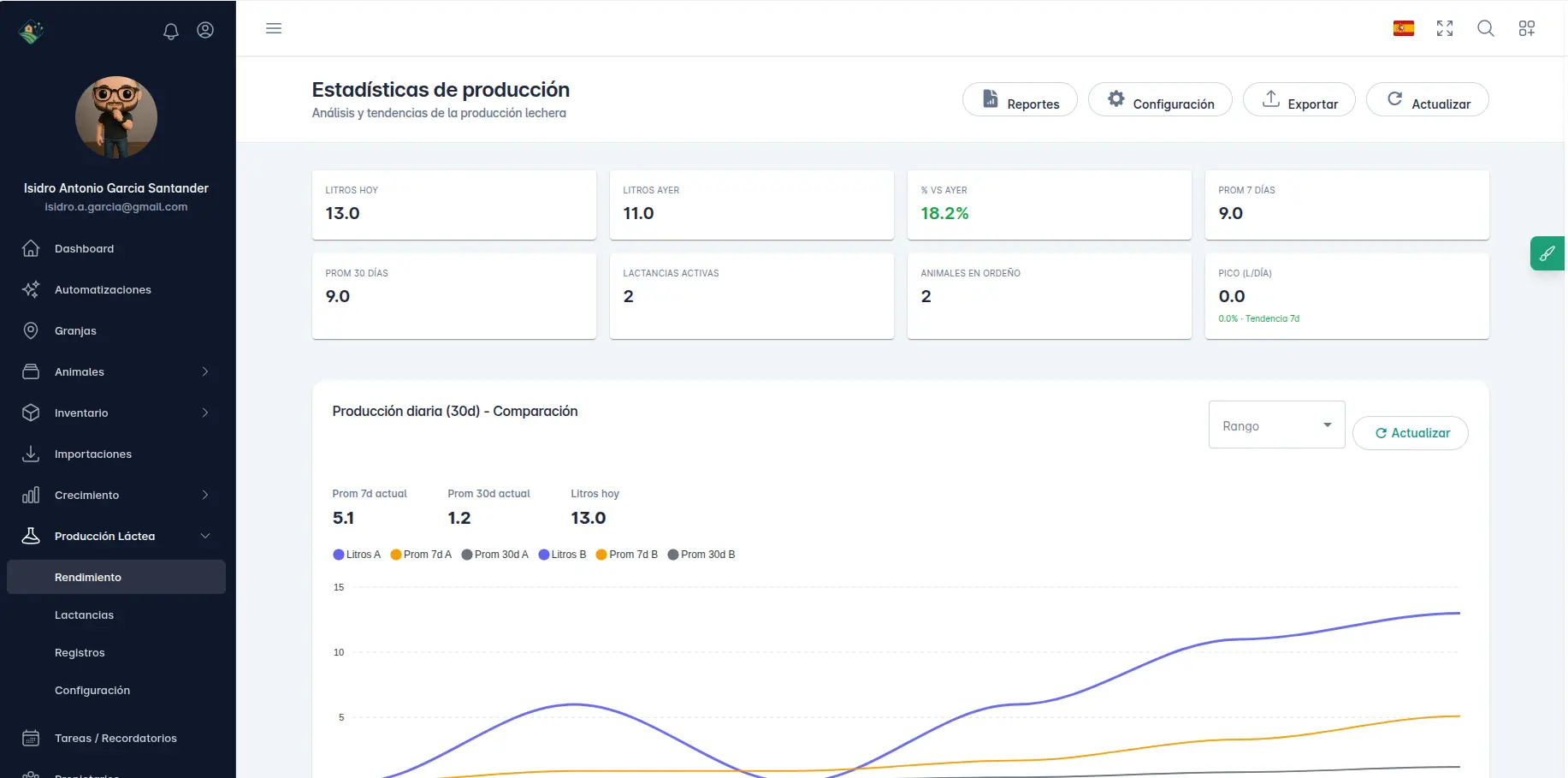Select the Dashboard home icon
The image size is (1568, 778).
pyautogui.click(x=31, y=248)
